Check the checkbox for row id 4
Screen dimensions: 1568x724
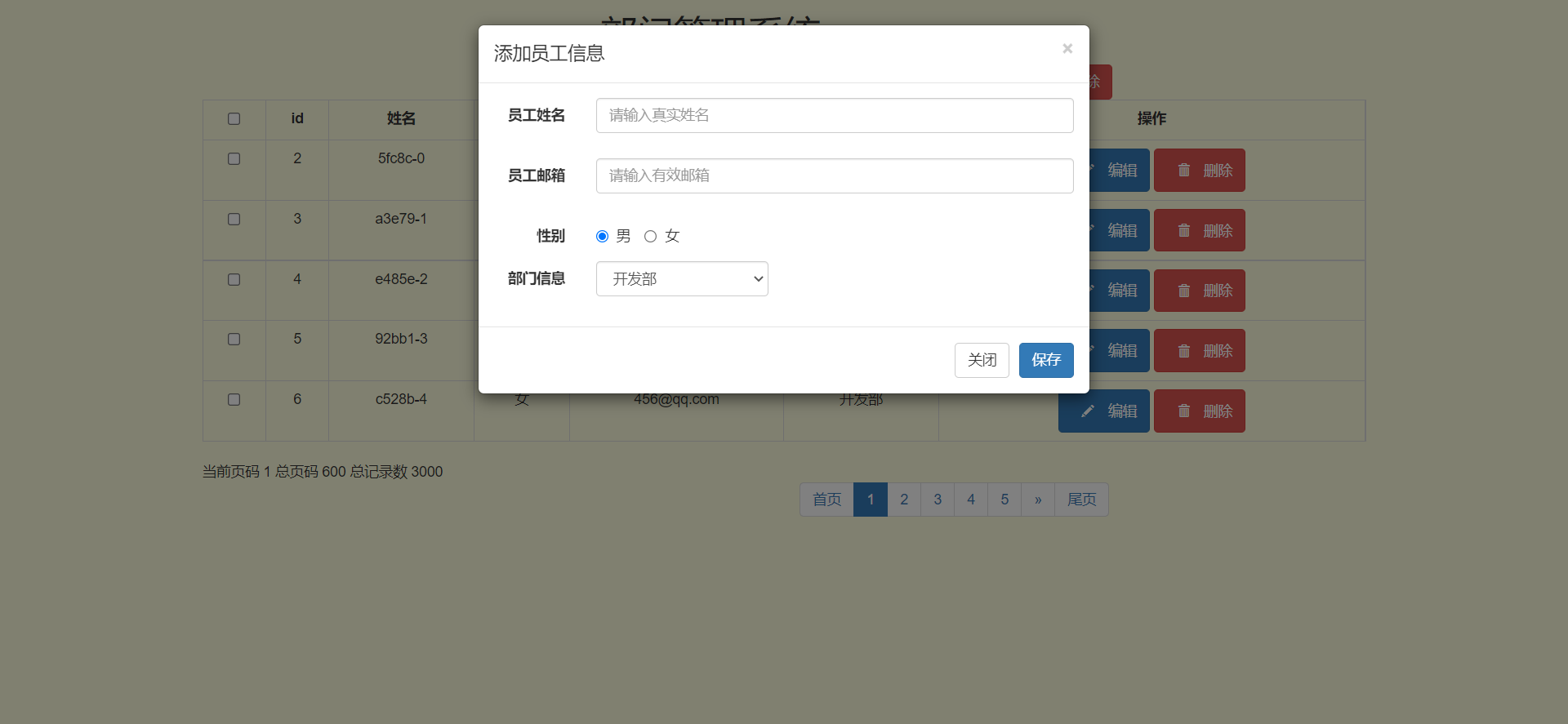point(234,279)
